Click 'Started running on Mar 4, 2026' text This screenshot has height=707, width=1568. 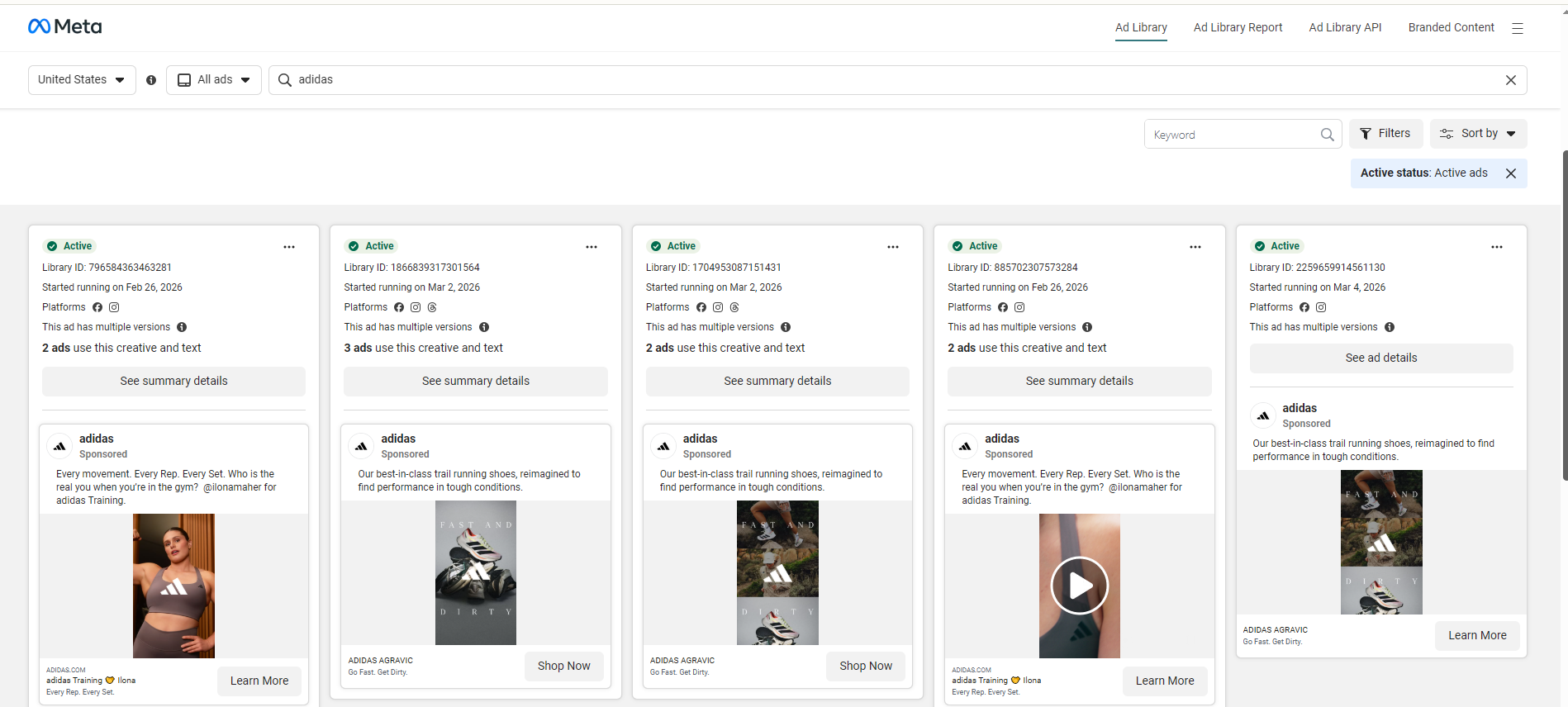[1317, 287]
